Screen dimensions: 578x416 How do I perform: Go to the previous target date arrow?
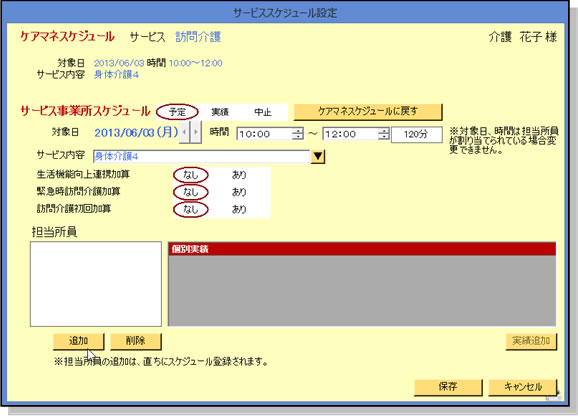click(x=184, y=132)
